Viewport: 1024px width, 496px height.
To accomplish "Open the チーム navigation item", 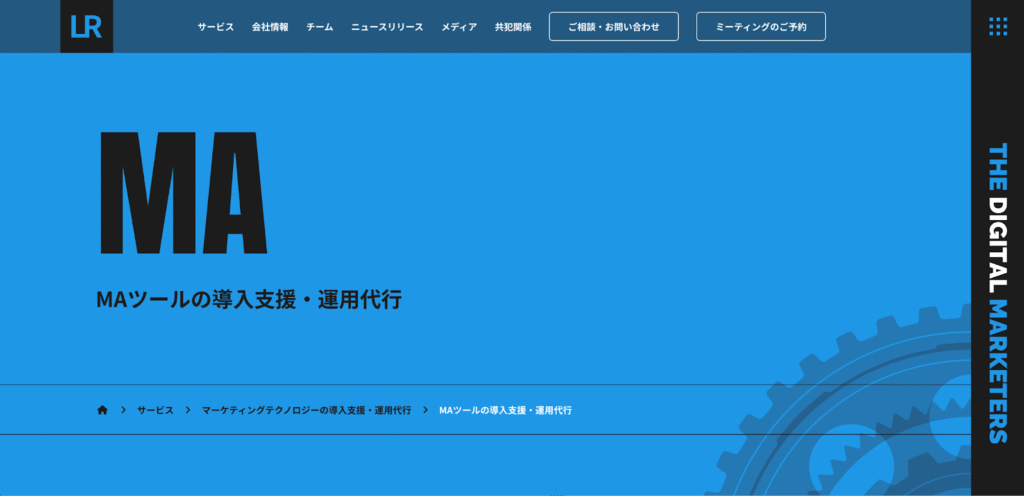I will (319, 27).
